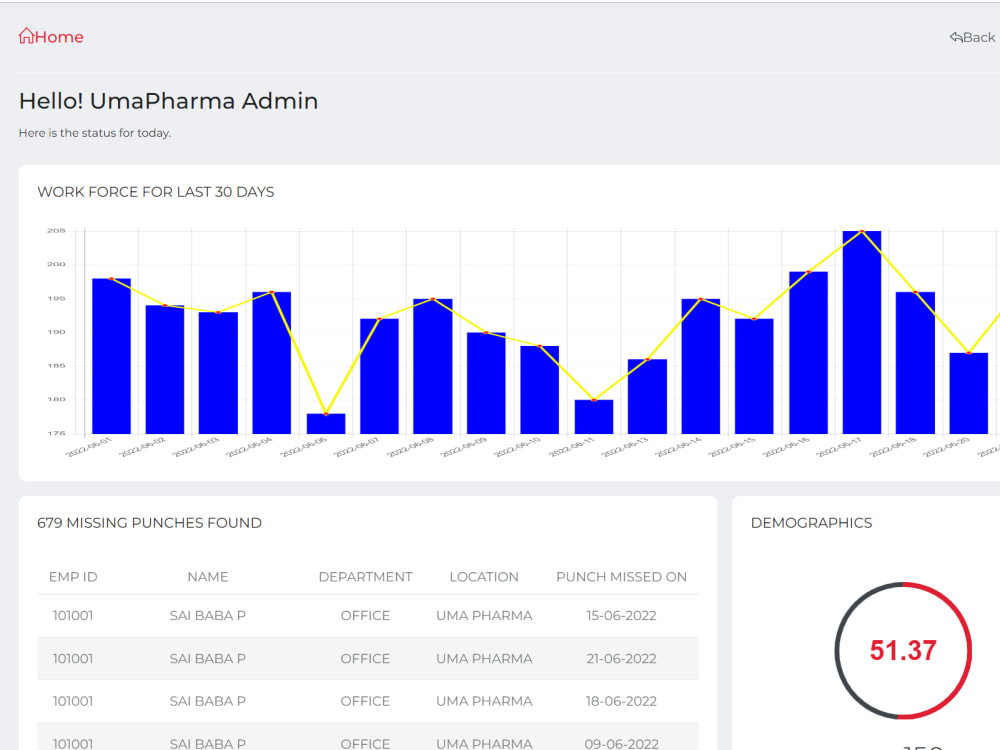Click the 2022-06-01 workforce bar
Image resolution: width=1000 pixels, height=750 pixels.
click(x=112, y=356)
